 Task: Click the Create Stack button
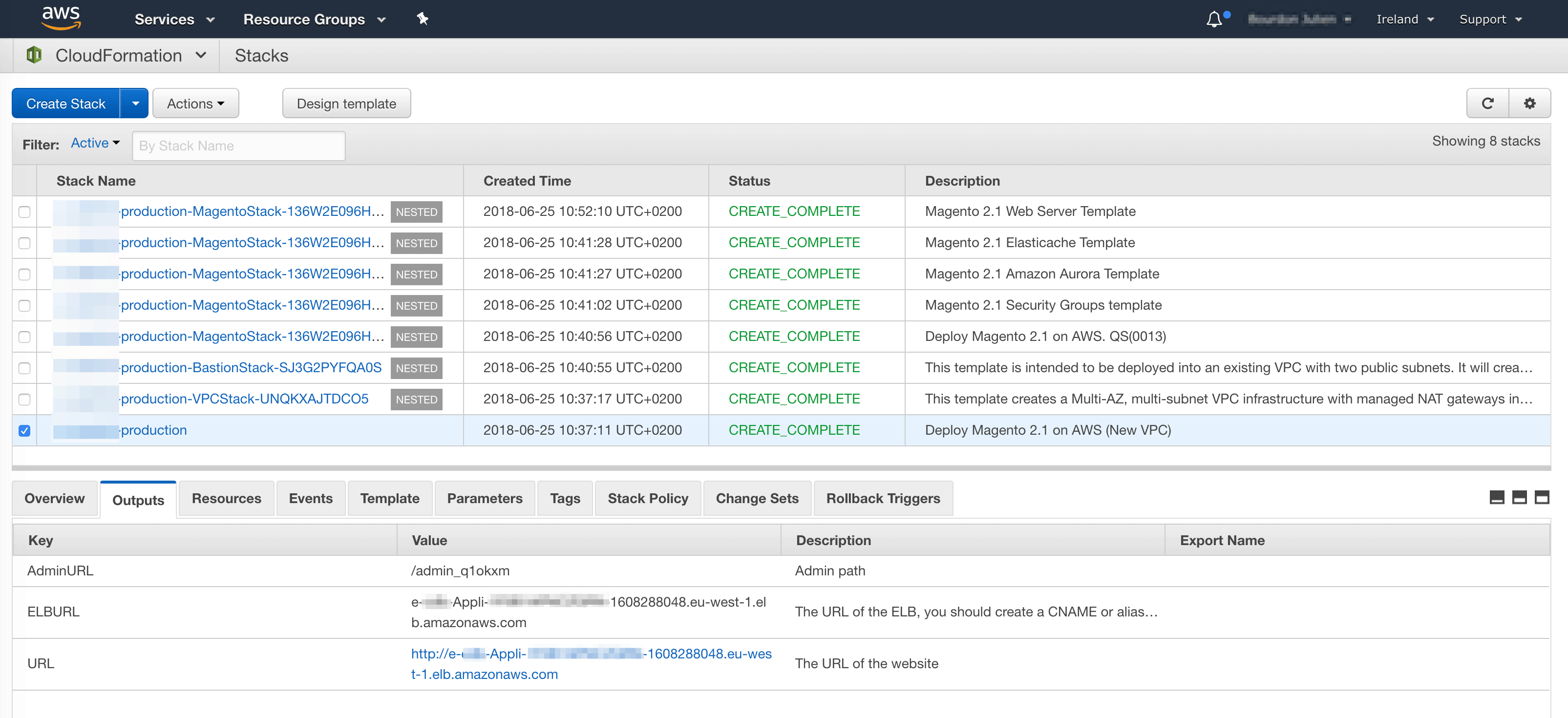pos(66,104)
